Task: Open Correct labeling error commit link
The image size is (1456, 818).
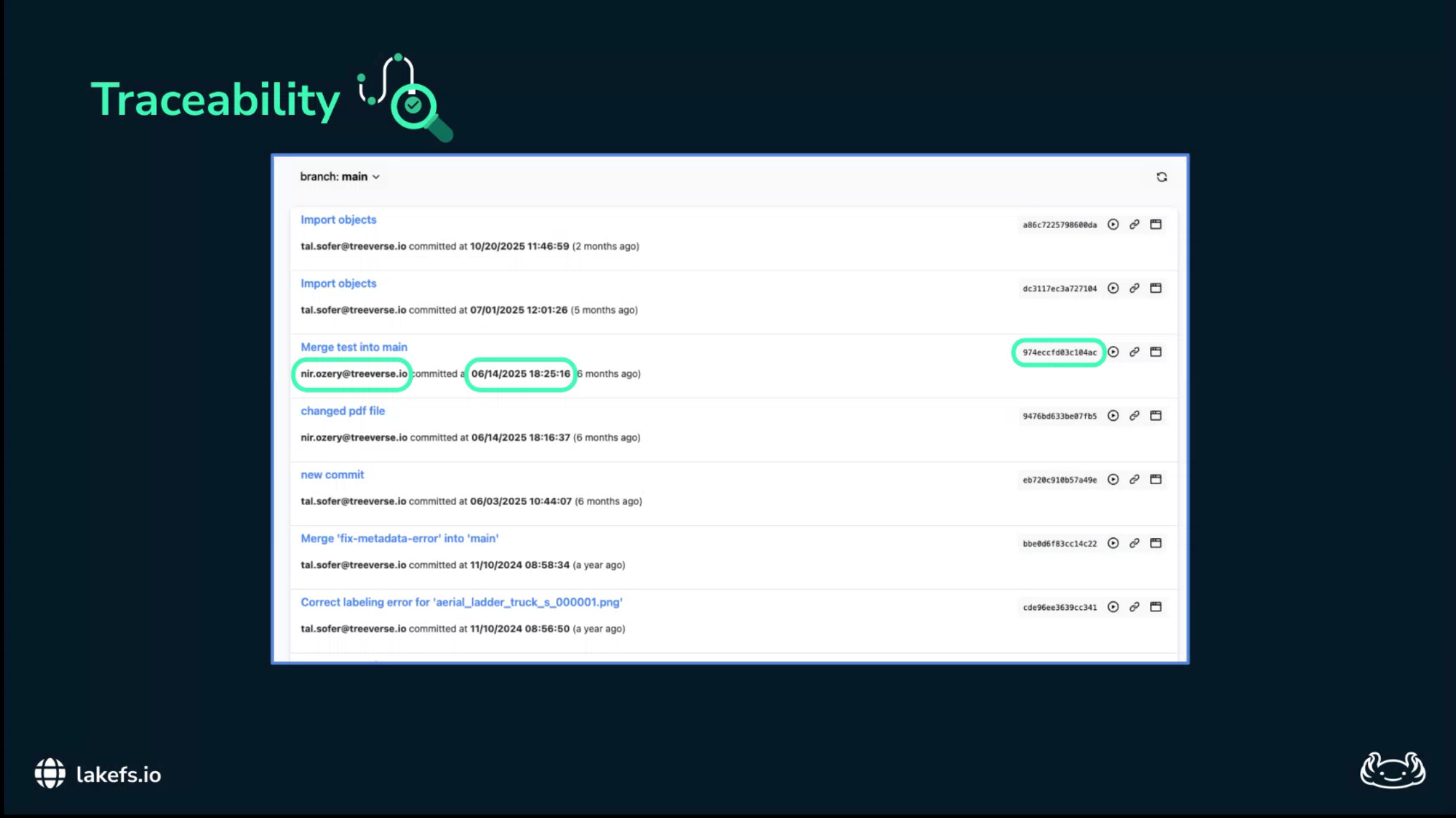Action: pos(461,602)
